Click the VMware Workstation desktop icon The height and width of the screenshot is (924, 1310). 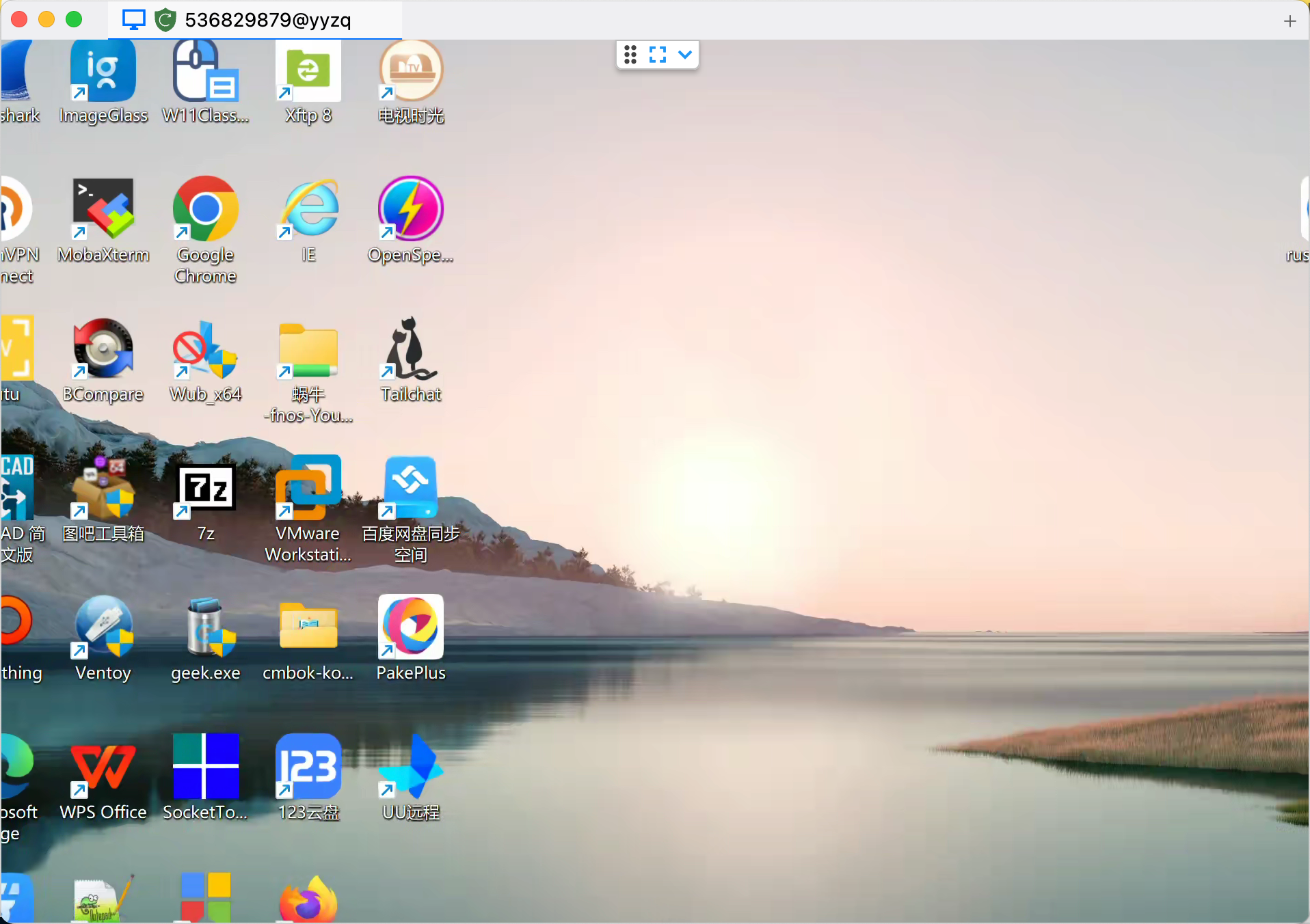click(x=308, y=488)
